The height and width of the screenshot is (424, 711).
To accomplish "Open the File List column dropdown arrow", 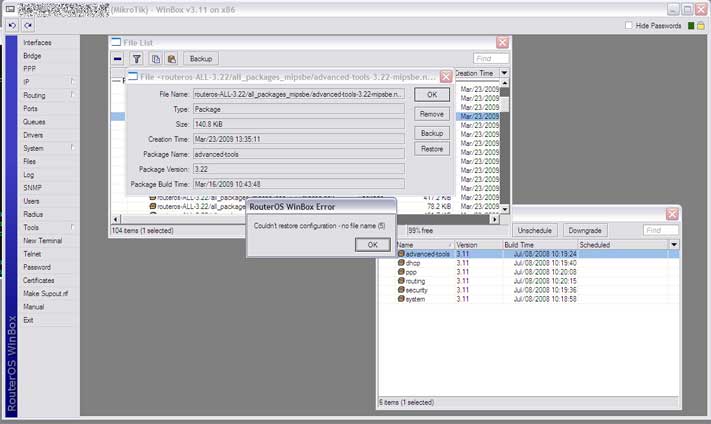I will 504,73.
